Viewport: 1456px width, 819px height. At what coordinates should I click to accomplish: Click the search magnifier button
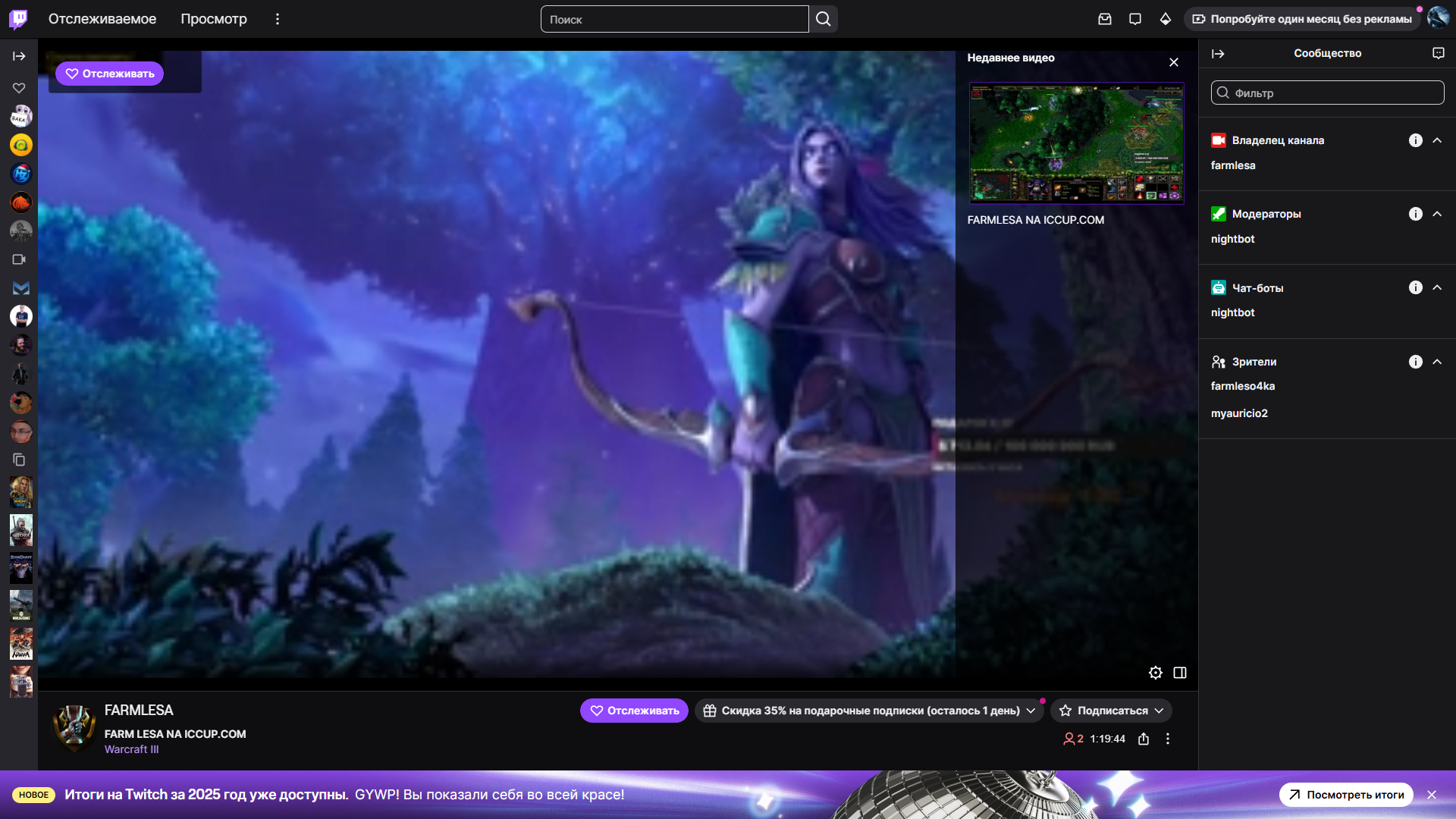pos(824,19)
